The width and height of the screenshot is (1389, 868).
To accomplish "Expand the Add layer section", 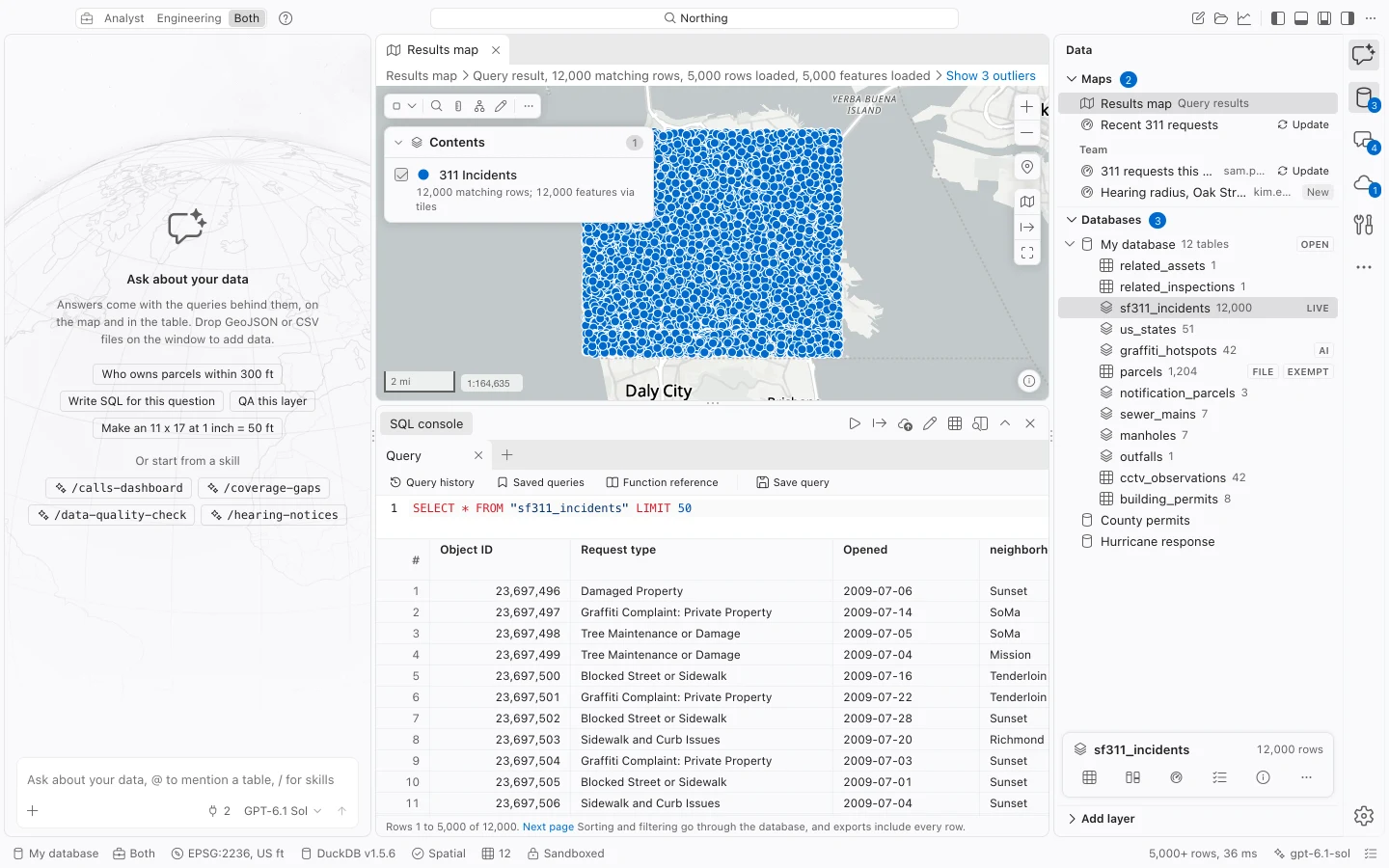I will (x=1100, y=819).
